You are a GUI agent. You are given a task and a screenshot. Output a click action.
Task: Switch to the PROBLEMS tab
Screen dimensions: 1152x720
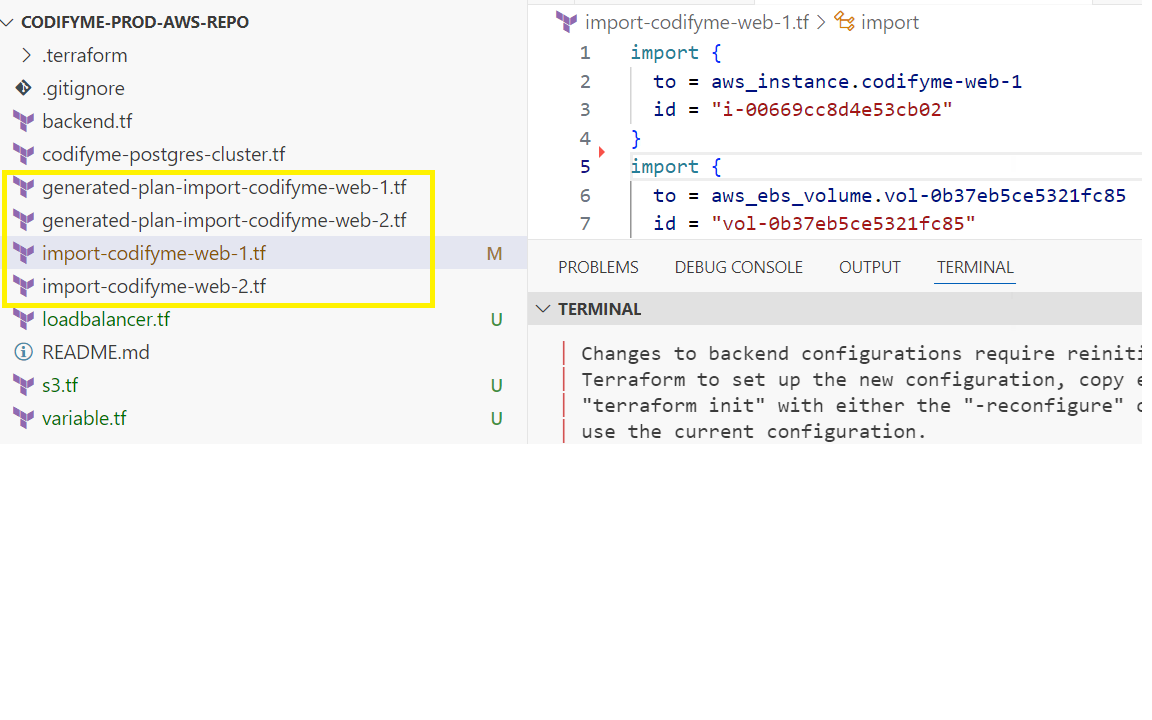coord(598,267)
